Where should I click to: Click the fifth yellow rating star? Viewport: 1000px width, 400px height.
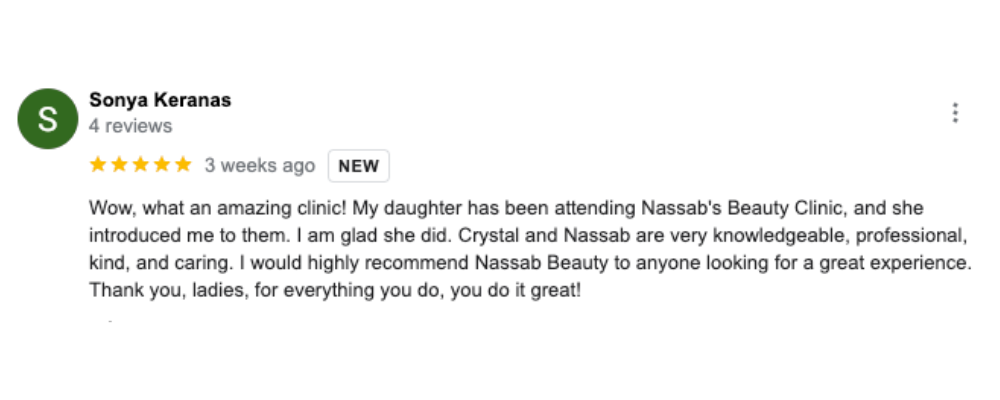click(x=183, y=165)
